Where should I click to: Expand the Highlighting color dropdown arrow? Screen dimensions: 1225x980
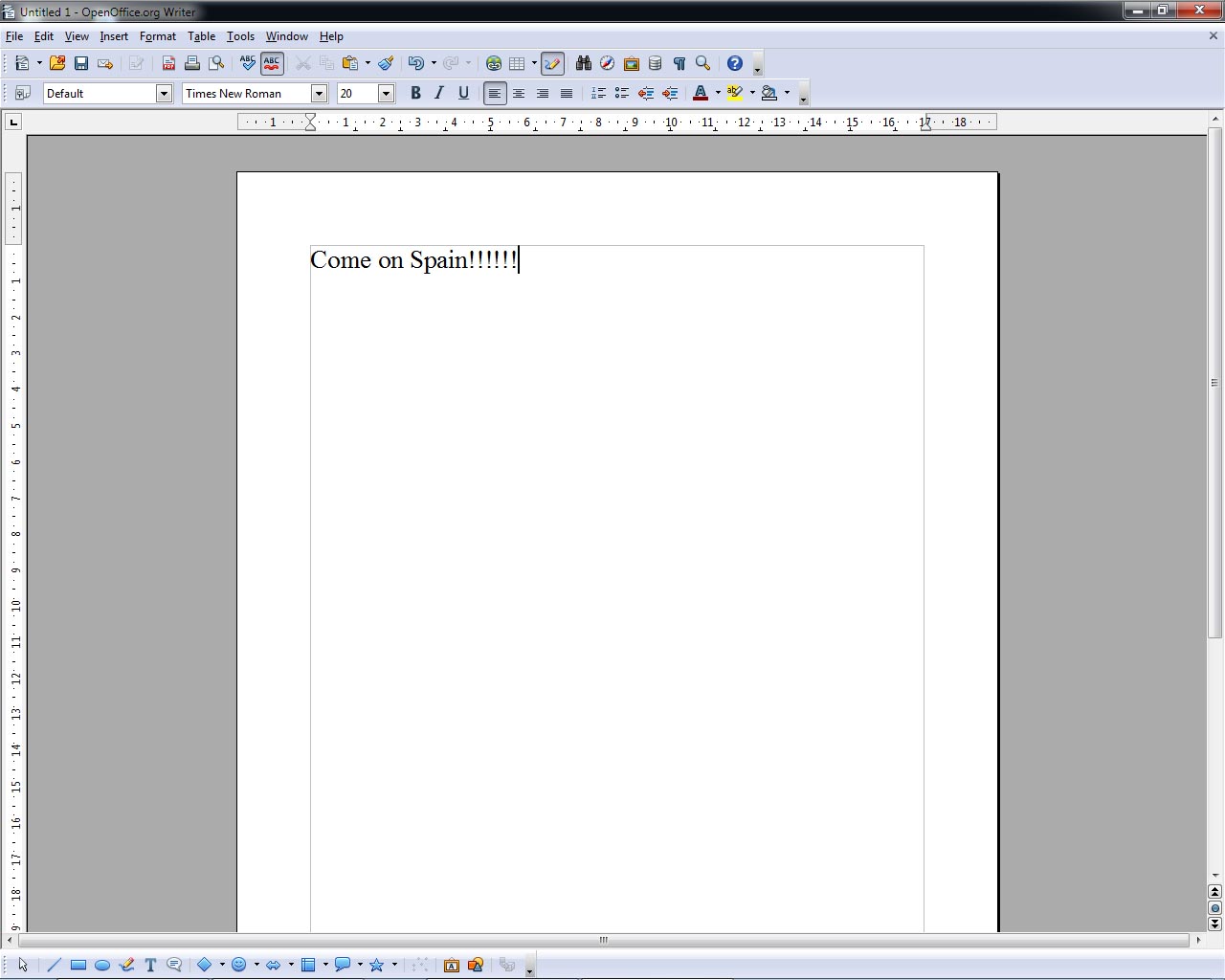pos(752,93)
